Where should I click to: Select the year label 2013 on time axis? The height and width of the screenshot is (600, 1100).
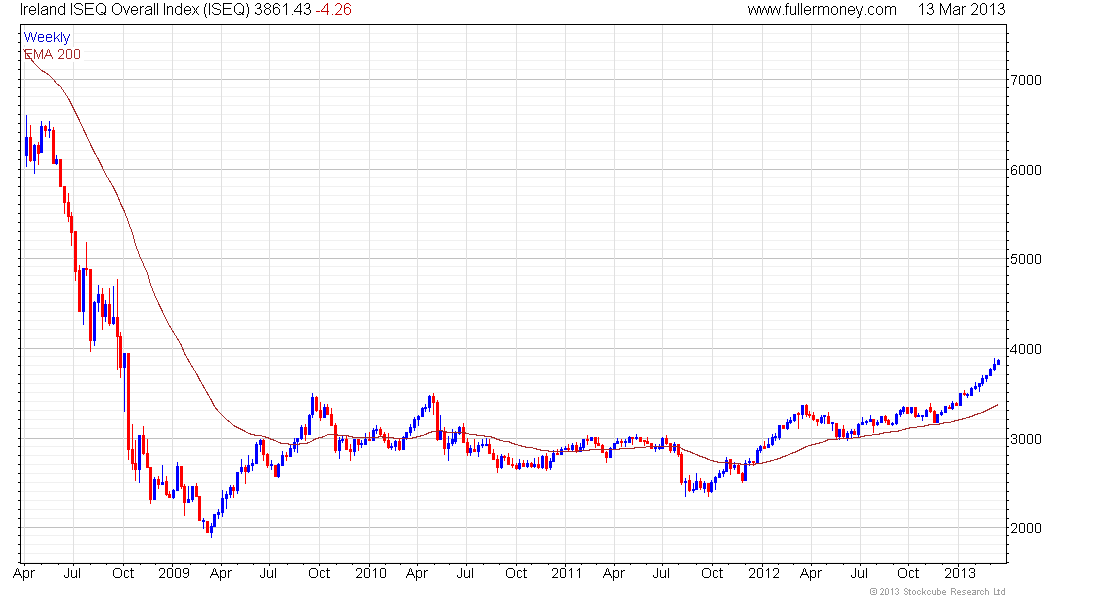coord(959,573)
